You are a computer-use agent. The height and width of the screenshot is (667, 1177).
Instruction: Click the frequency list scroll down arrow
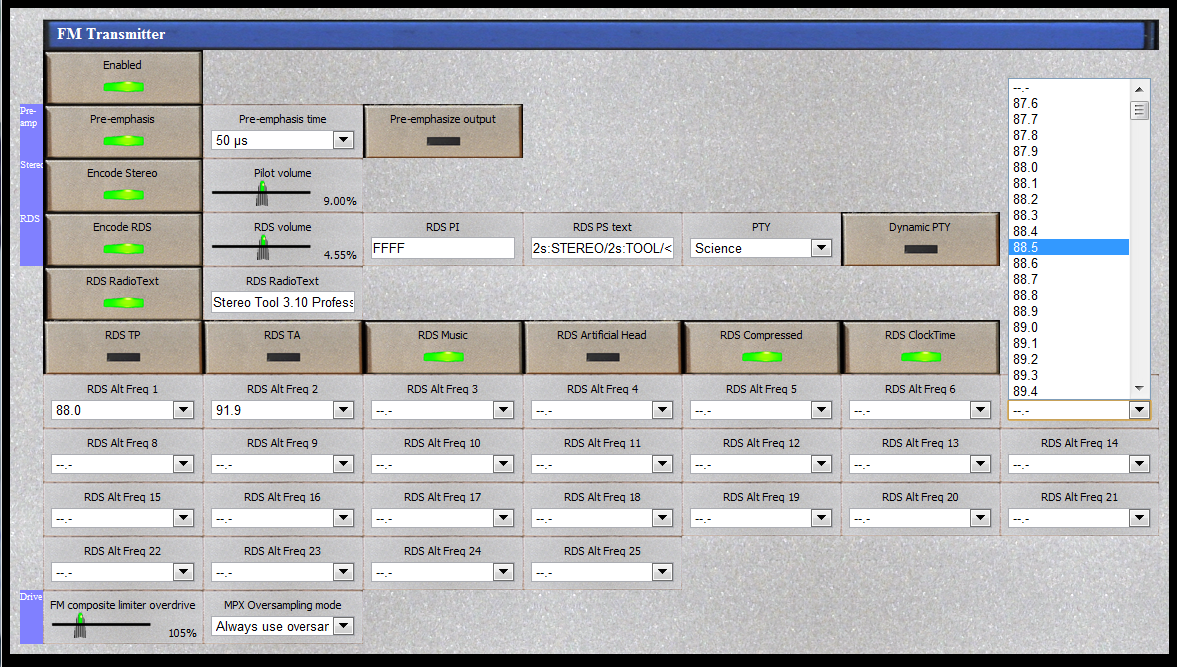pyautogui.click(x=1139, y=389)
